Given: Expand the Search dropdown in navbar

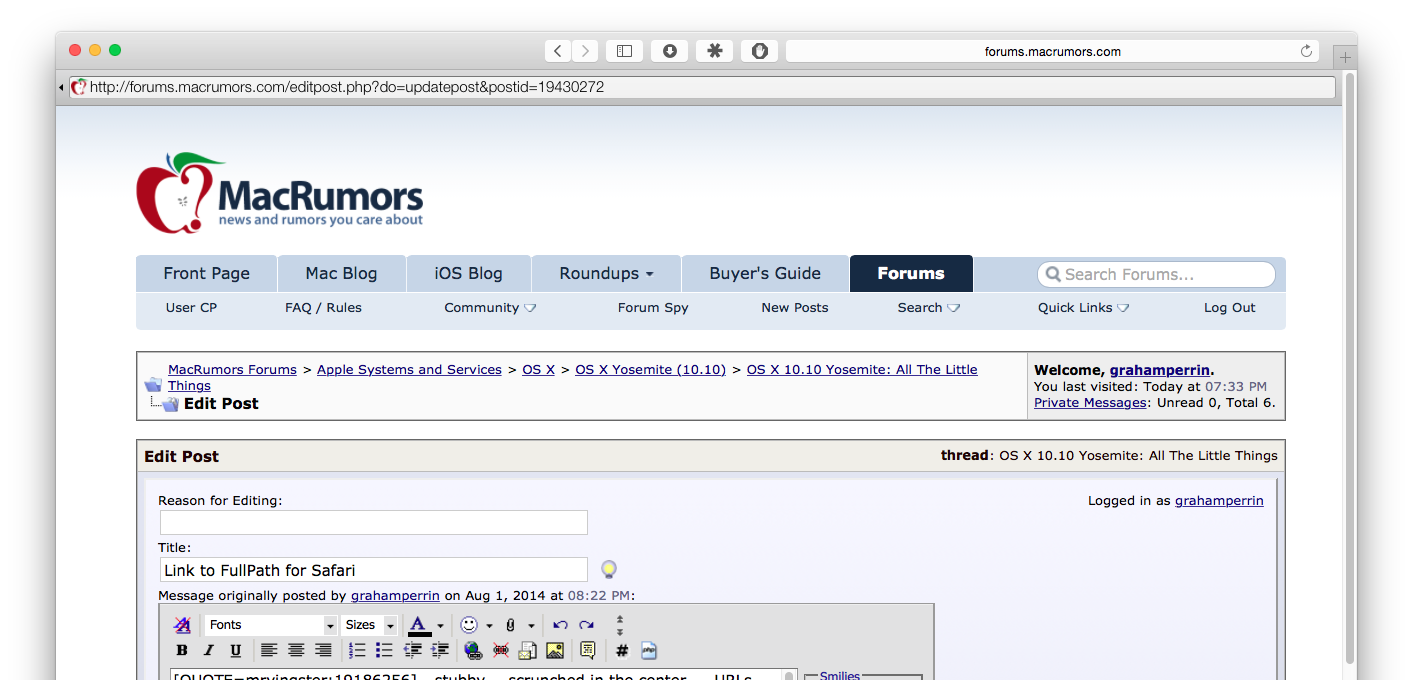Looking at the screenshot, I should (x=929, y=308).
